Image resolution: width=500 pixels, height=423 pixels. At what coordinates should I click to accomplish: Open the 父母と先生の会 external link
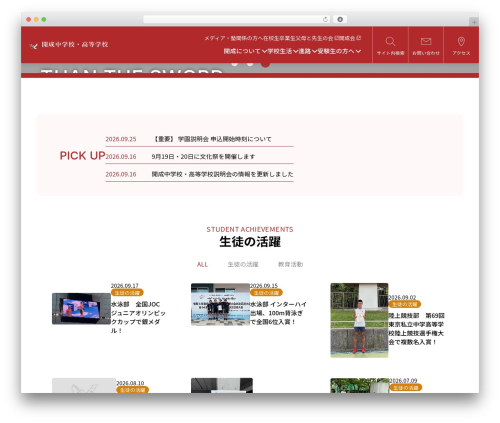(316, 38)
